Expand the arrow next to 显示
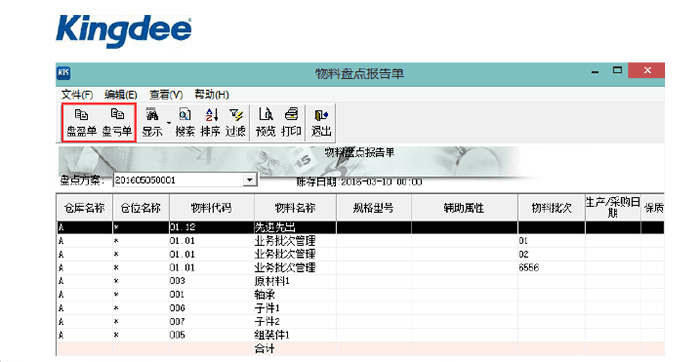 169,123
